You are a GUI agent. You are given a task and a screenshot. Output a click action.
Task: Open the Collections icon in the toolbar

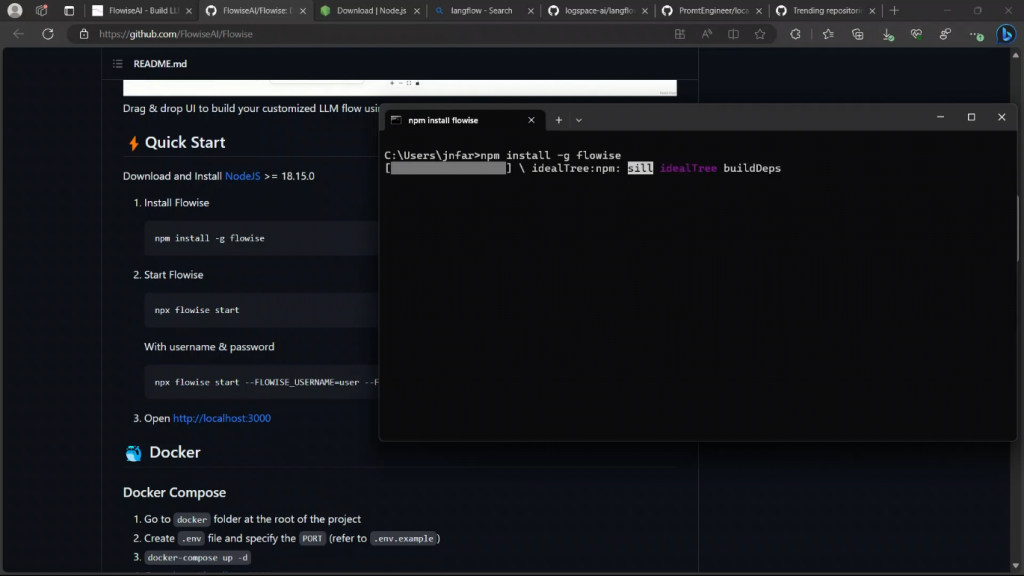[x=857, y=34]
